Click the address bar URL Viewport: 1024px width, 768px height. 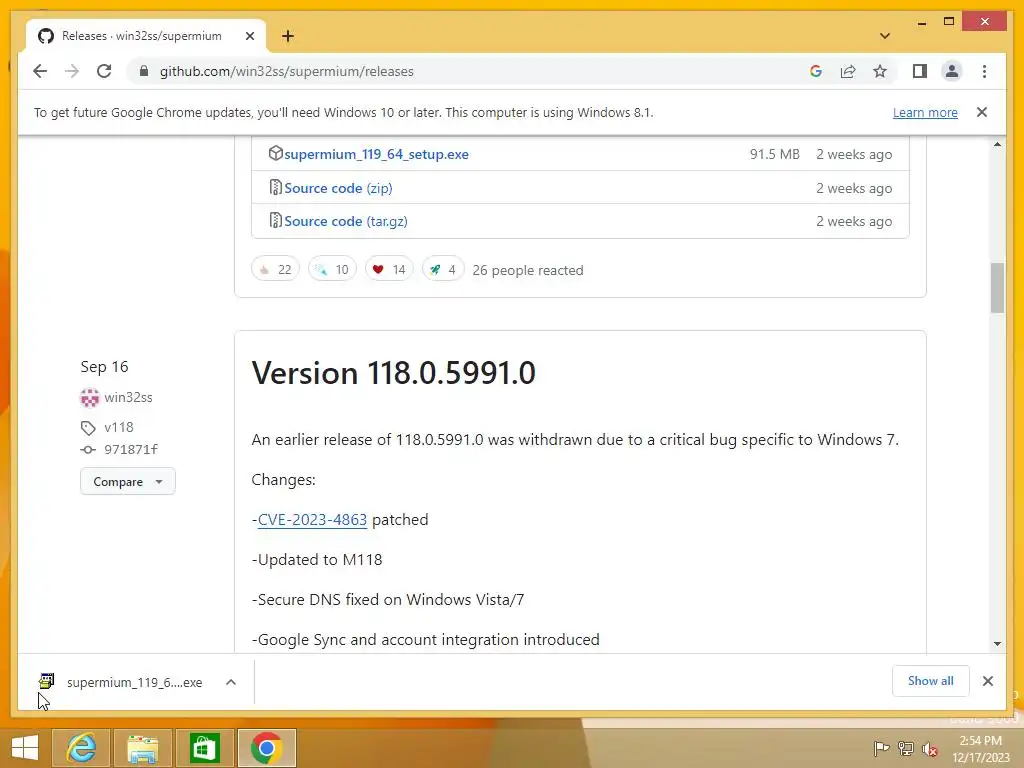[287, 71]
